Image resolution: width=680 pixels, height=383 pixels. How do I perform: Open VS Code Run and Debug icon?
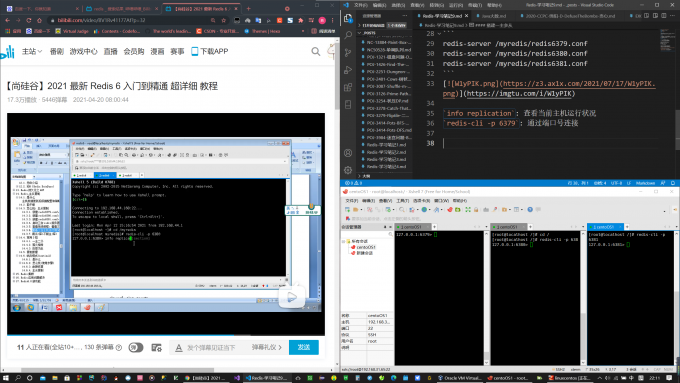point(348,70)
